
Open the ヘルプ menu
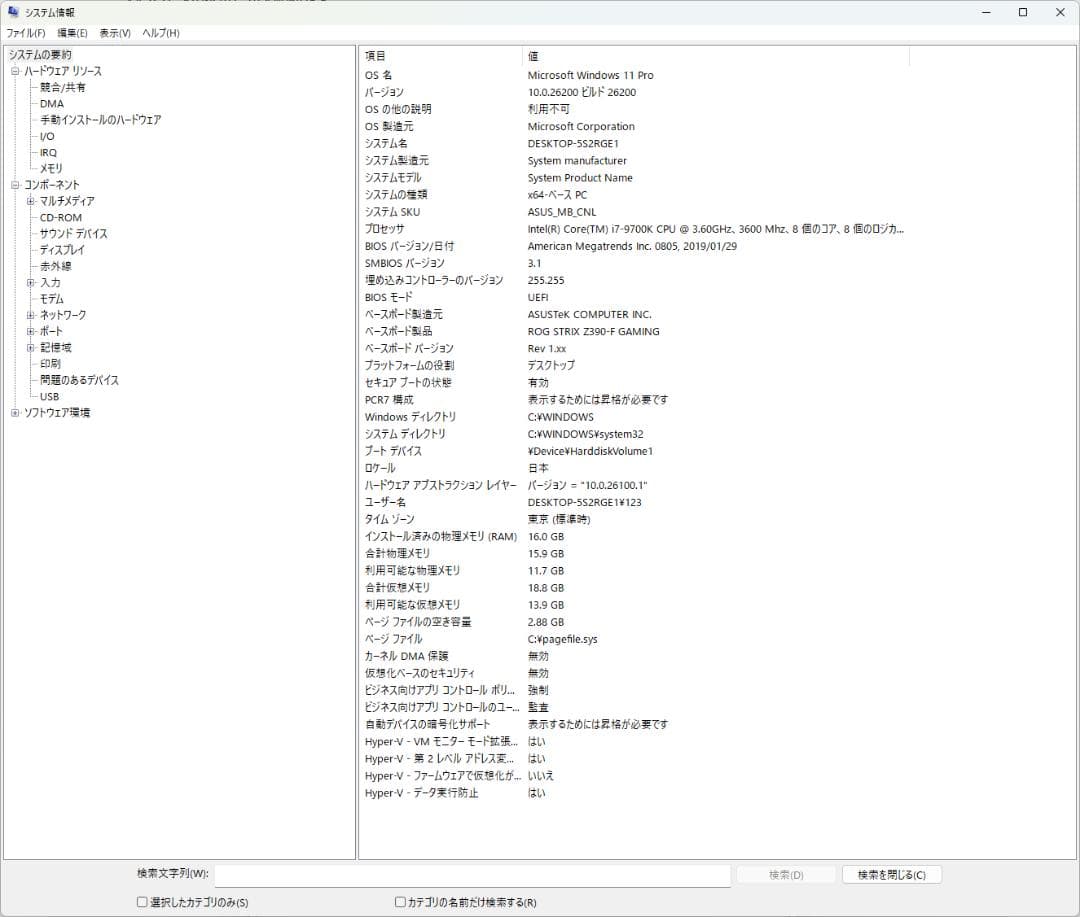(159, 32)
